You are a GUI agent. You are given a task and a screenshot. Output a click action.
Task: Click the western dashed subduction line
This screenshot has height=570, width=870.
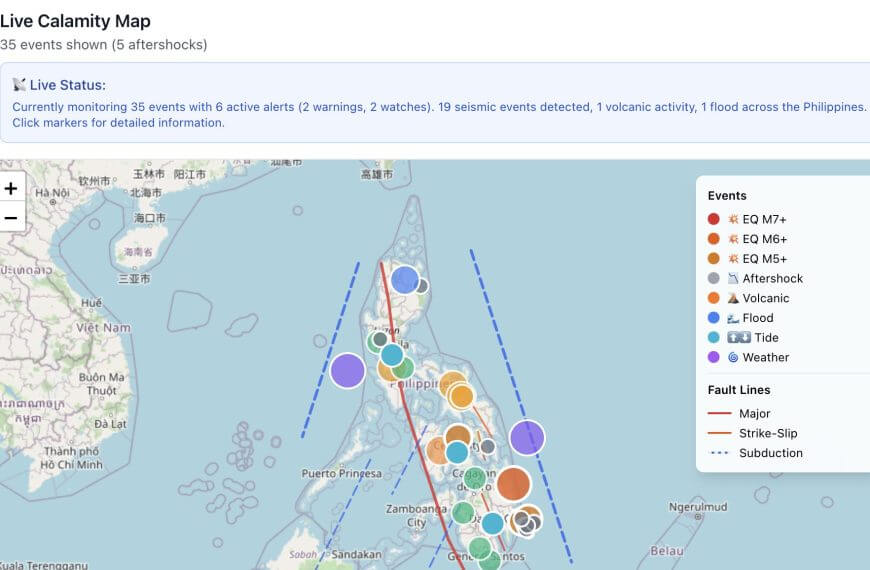(x=331, y=350)
